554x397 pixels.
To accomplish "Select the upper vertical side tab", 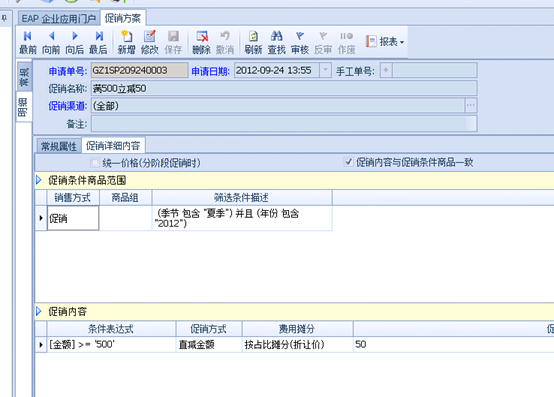I will (x=24, y=76).
